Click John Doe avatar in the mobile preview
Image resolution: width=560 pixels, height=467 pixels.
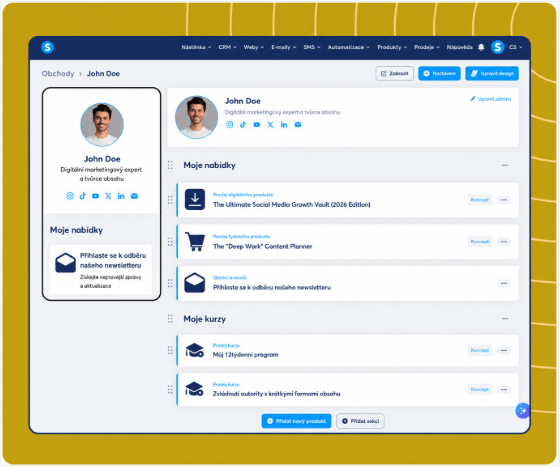[102, 125]
